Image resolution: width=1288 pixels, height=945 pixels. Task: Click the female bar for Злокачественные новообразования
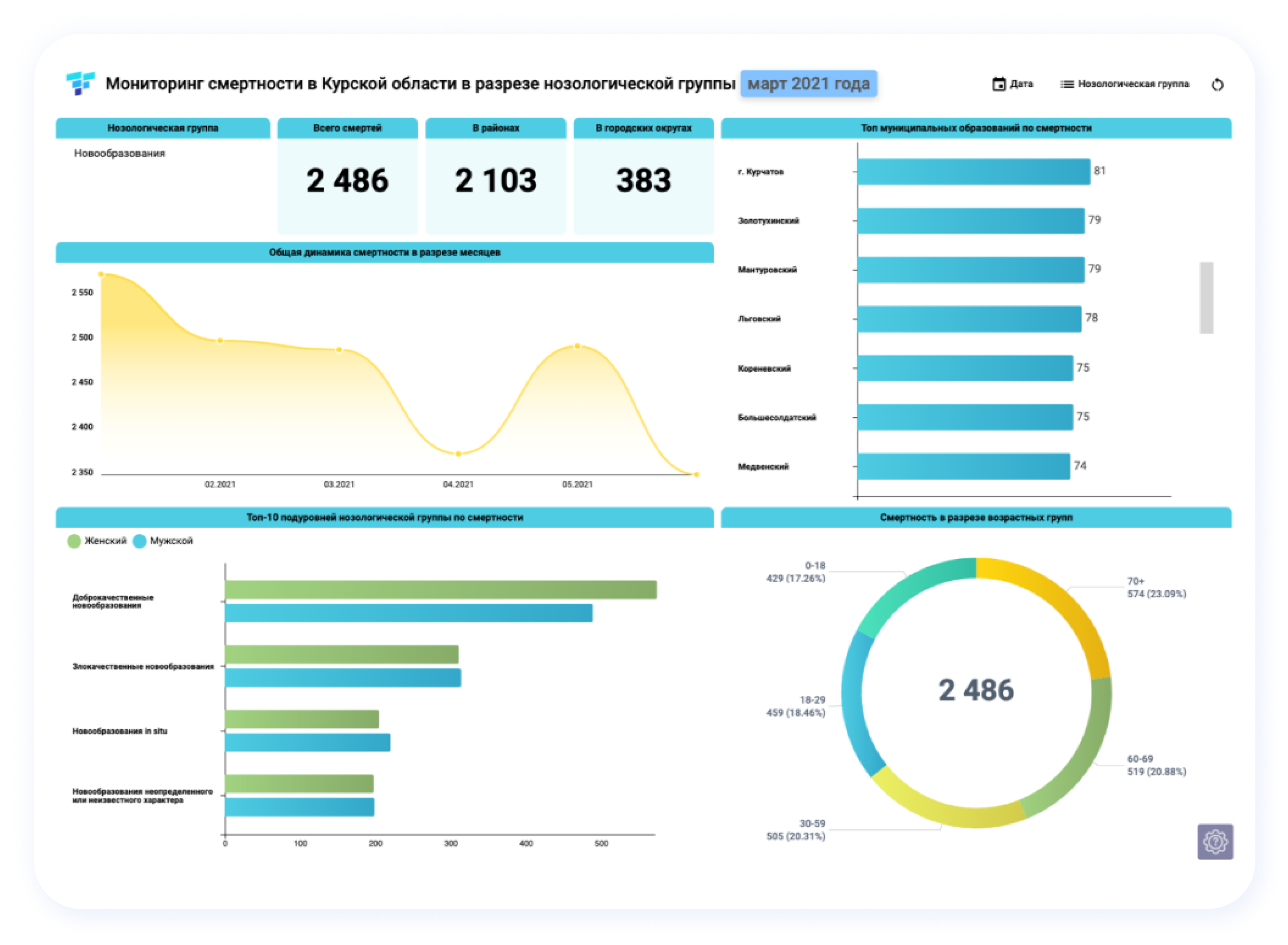[341, 655]
